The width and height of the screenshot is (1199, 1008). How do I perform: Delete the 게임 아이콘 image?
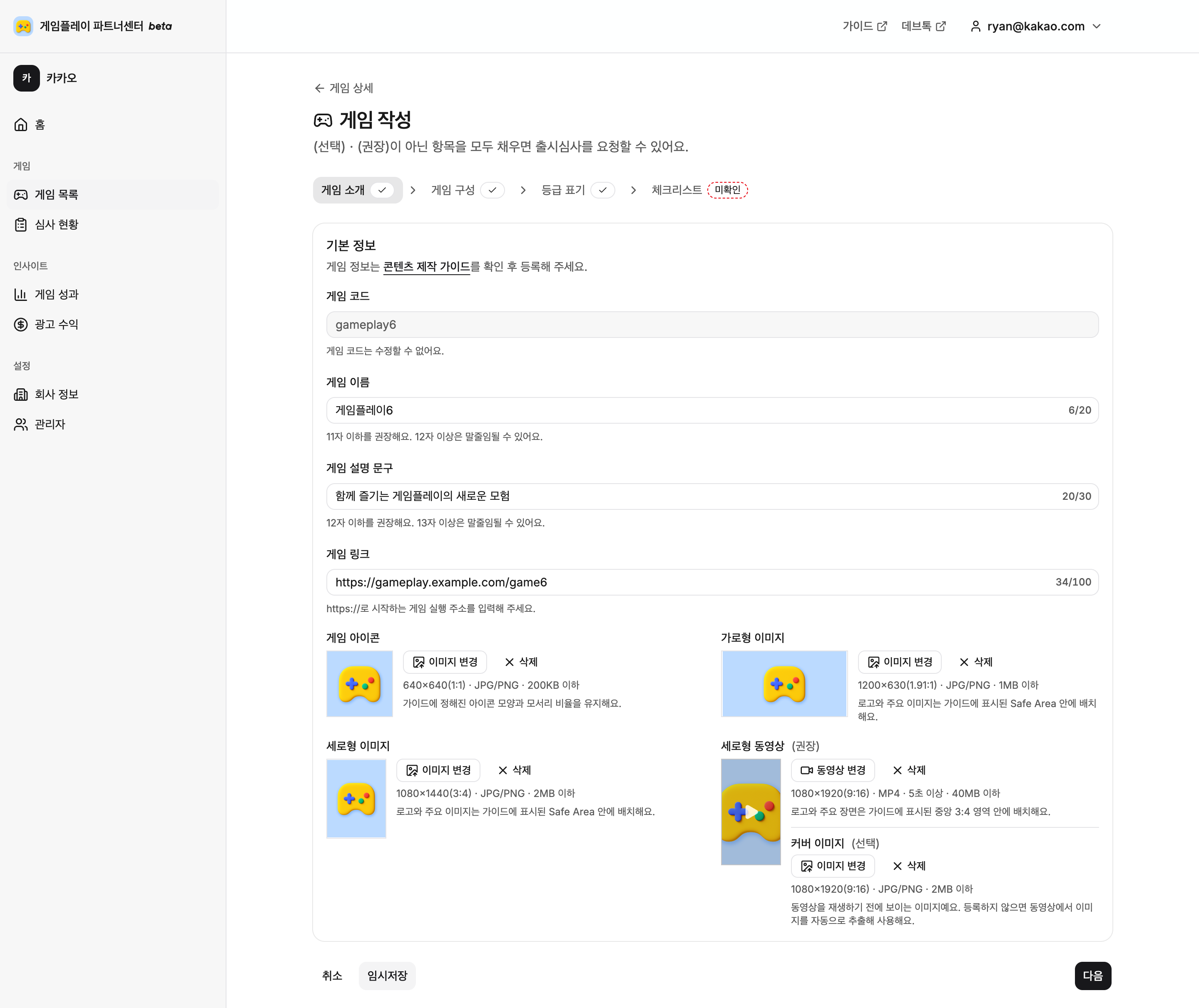click(x=521, y=662)
